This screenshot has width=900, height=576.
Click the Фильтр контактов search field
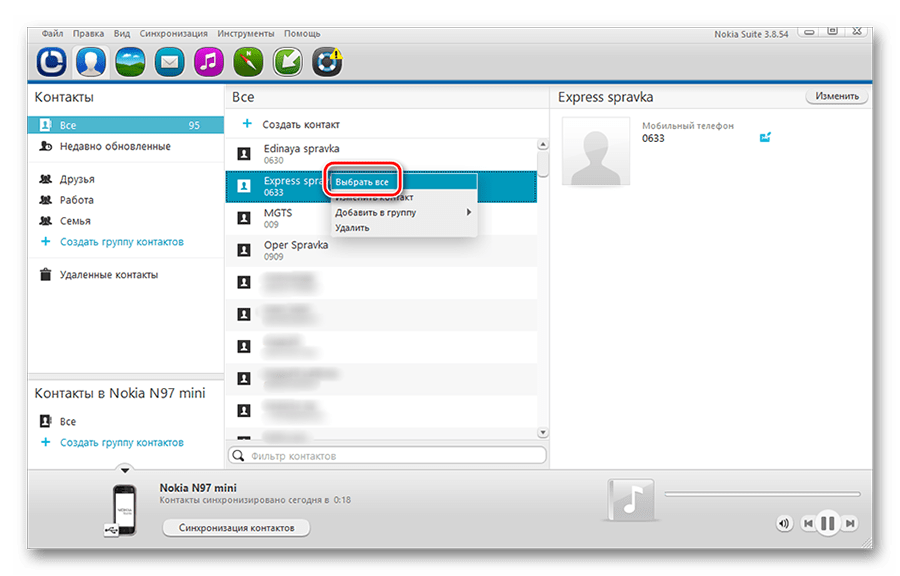(387, 456)
